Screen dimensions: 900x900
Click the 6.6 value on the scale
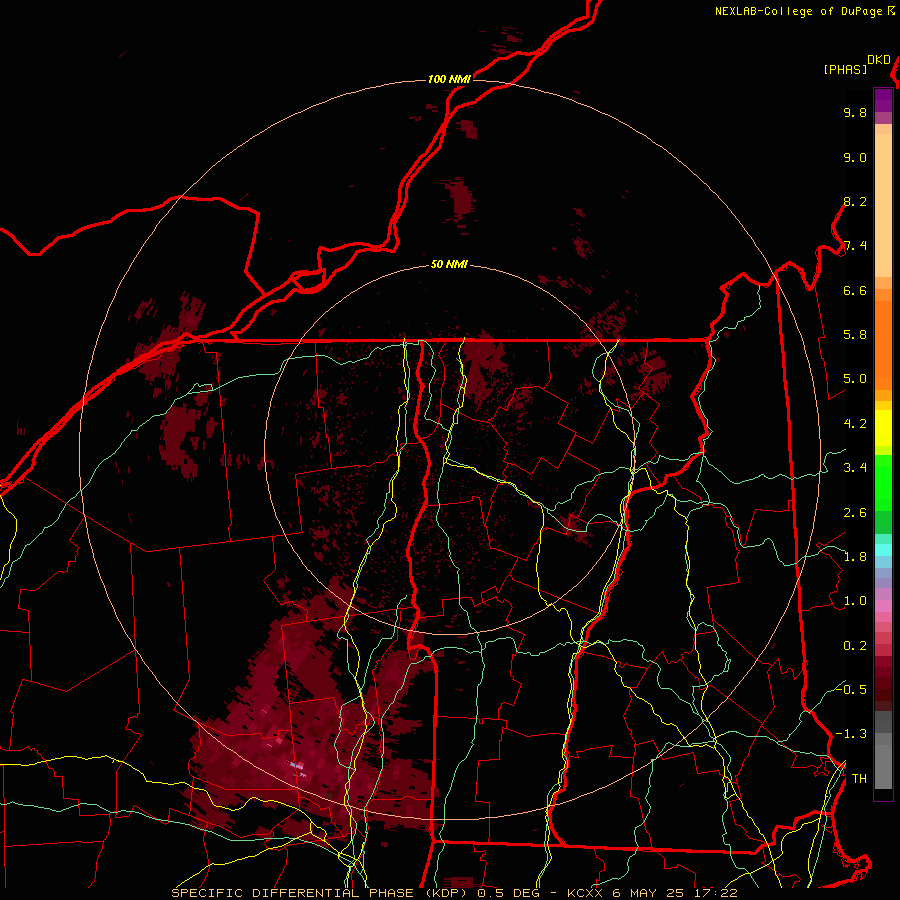click(855, 290)
